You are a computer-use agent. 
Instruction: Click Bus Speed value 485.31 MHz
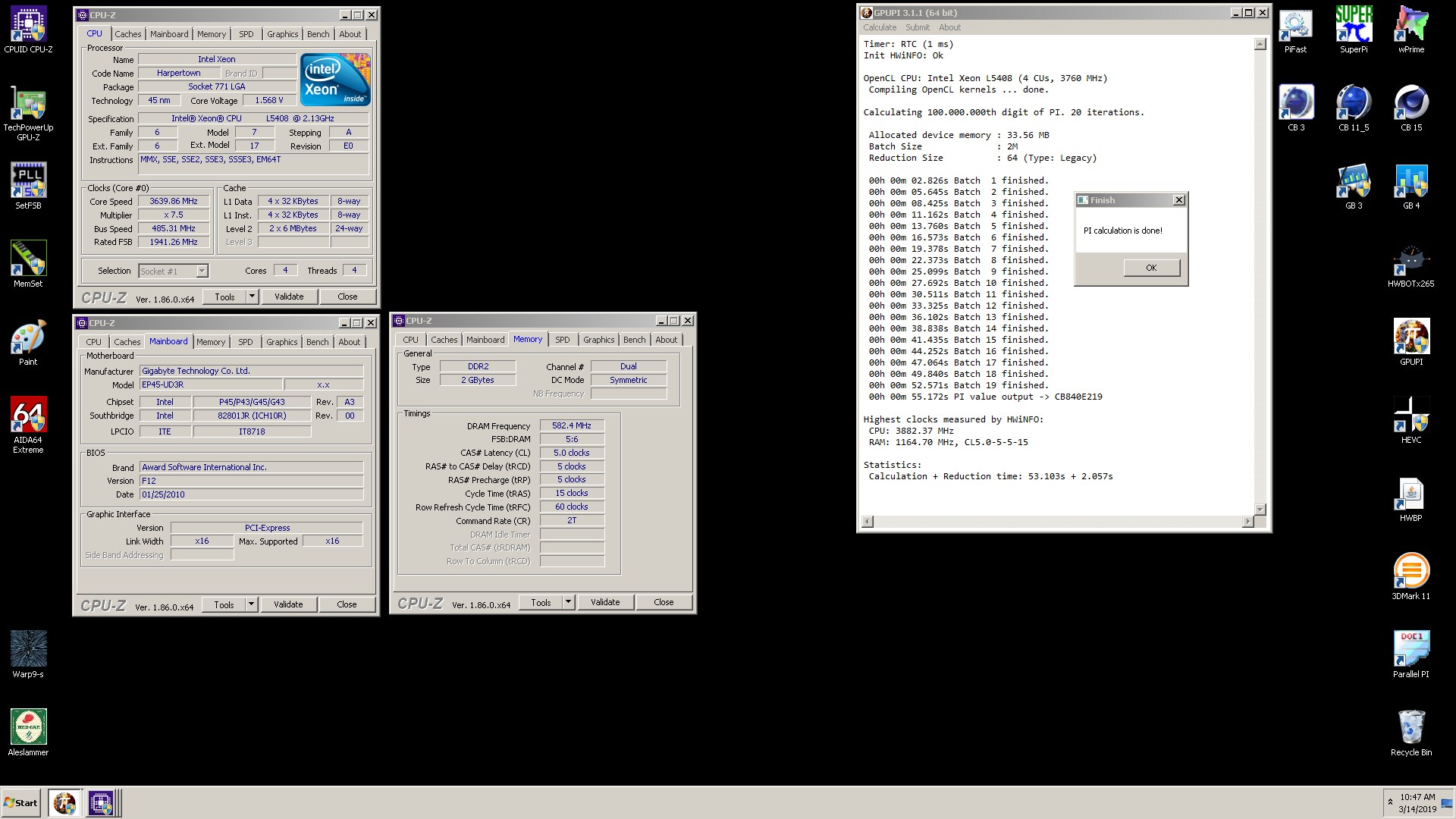click(174, 228)
